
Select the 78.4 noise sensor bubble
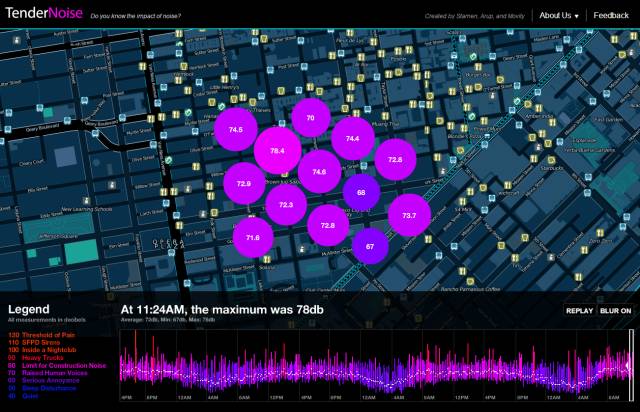point(277,151)
